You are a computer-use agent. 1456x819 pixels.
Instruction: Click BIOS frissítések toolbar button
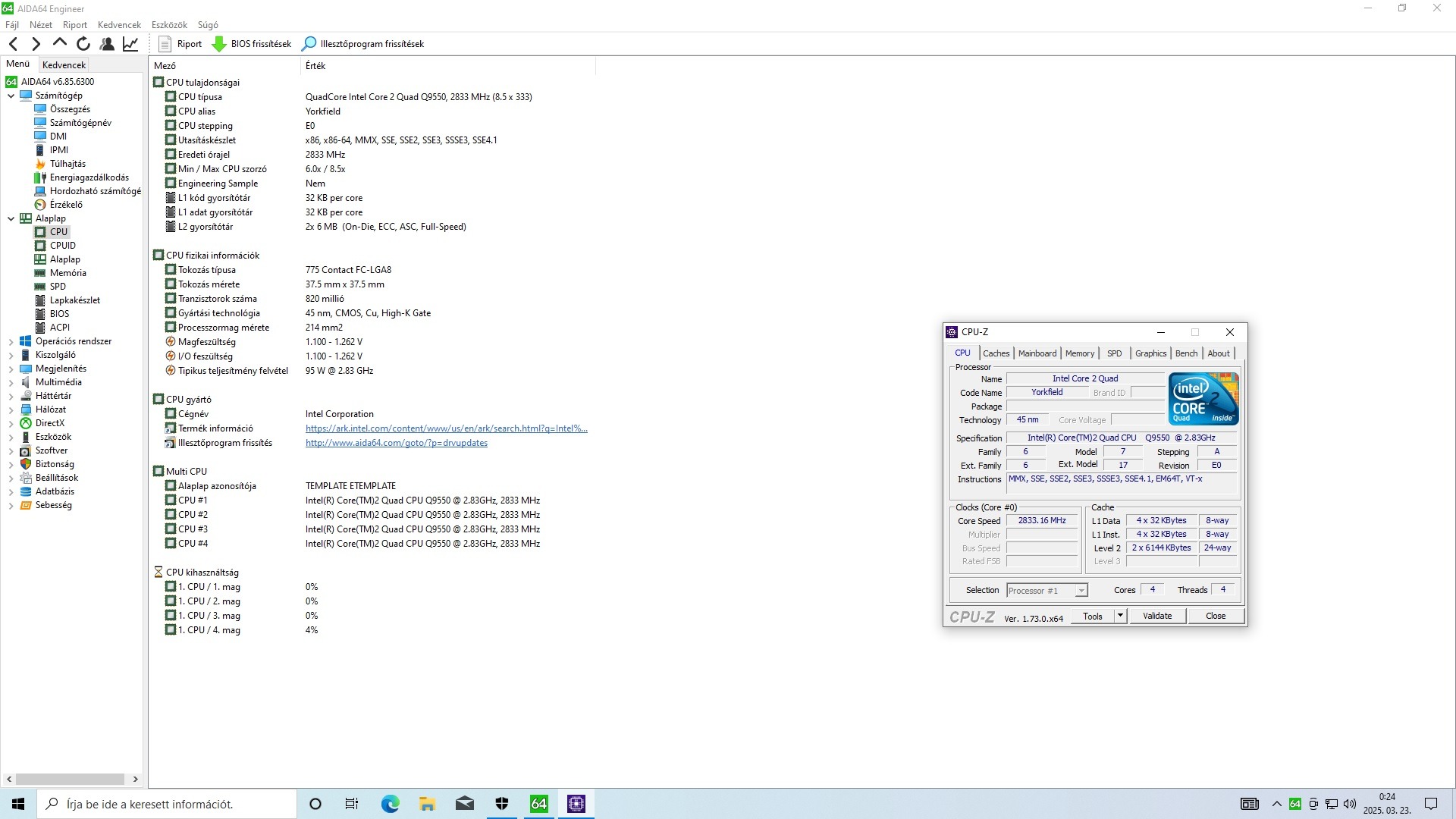click(252, 44)
